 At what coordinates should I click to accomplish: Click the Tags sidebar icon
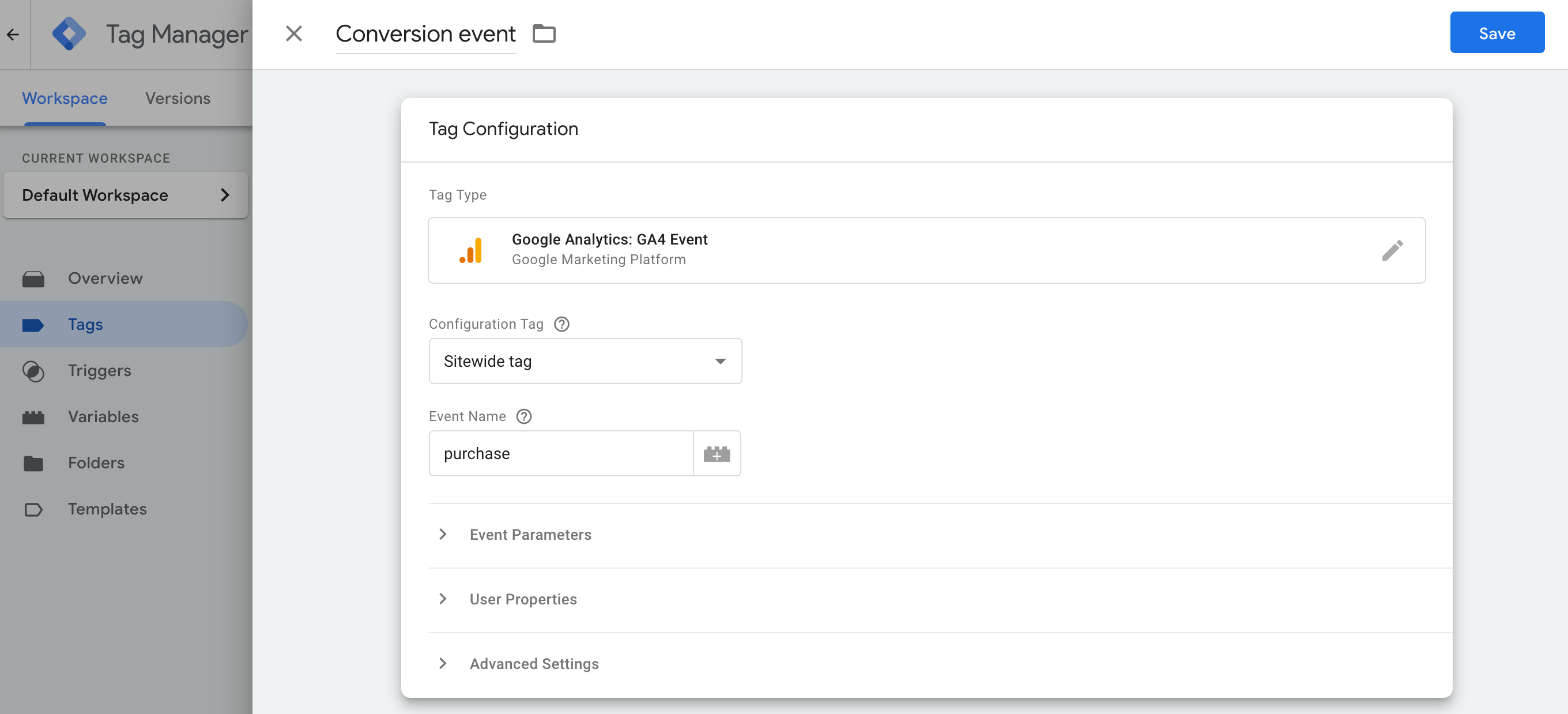tap(35, 323)
